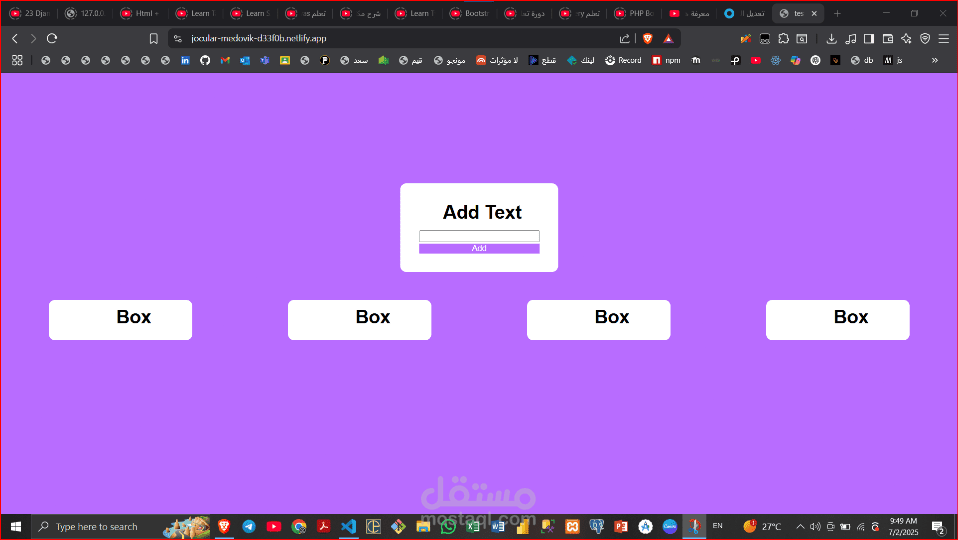Click the Add Text heading
Viewport: 958px width, 540px height.
click(x=482, y=213)
